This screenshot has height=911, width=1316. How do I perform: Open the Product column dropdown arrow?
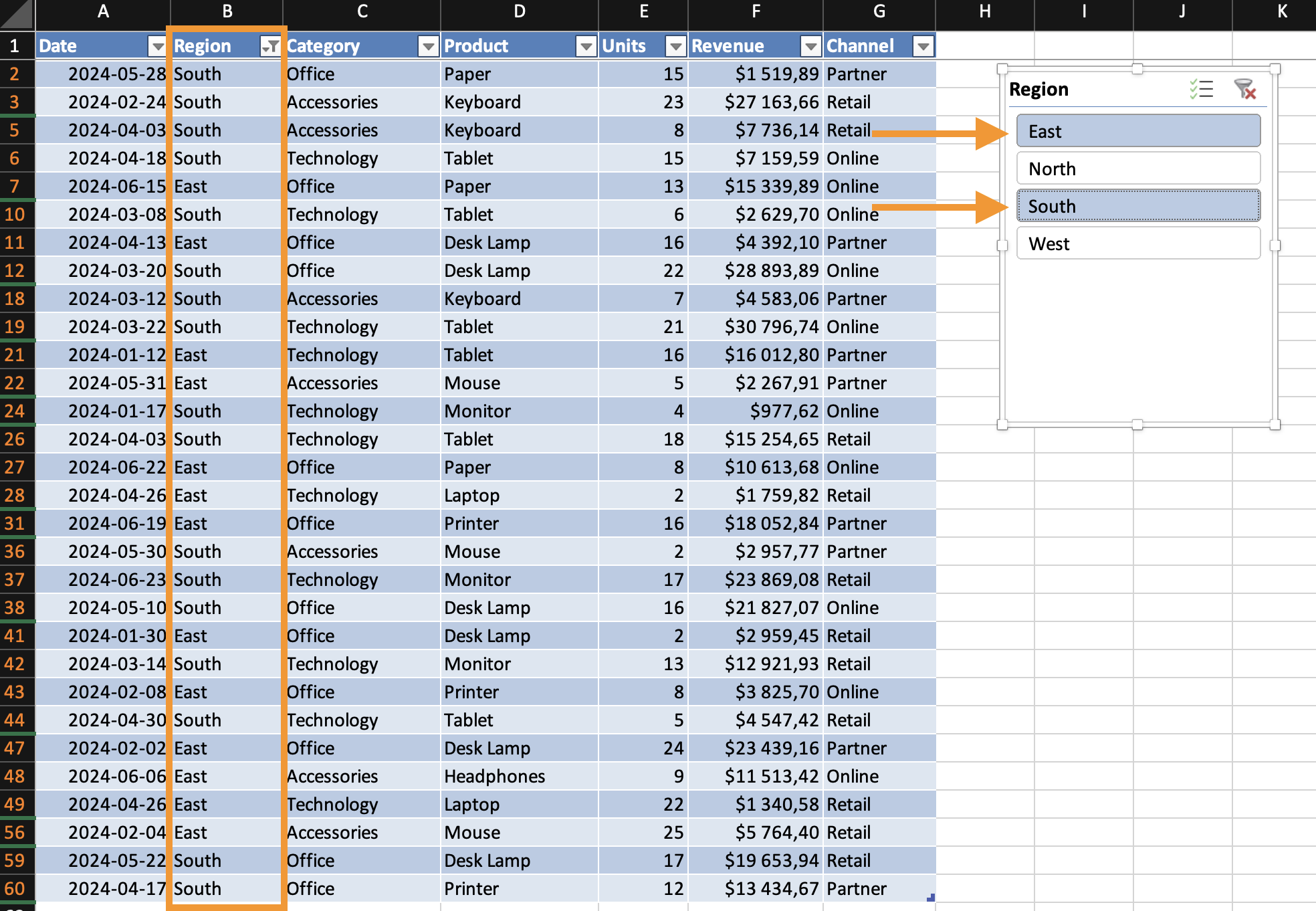pos(586,46)
